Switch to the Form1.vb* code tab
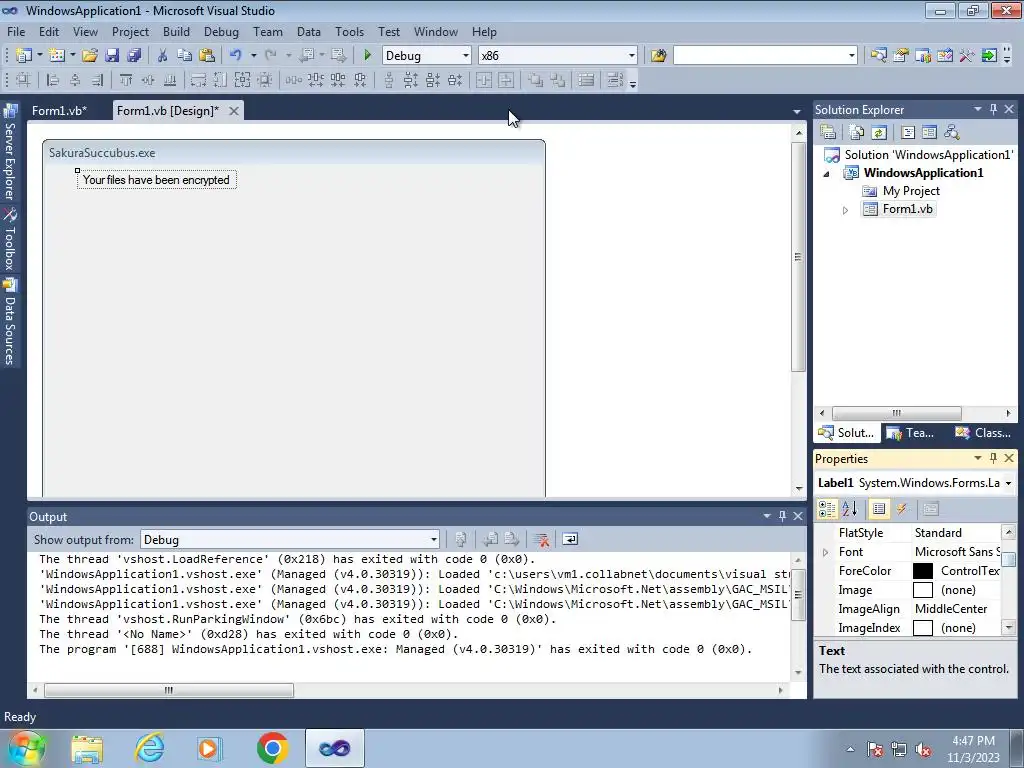 pos(59,111)
